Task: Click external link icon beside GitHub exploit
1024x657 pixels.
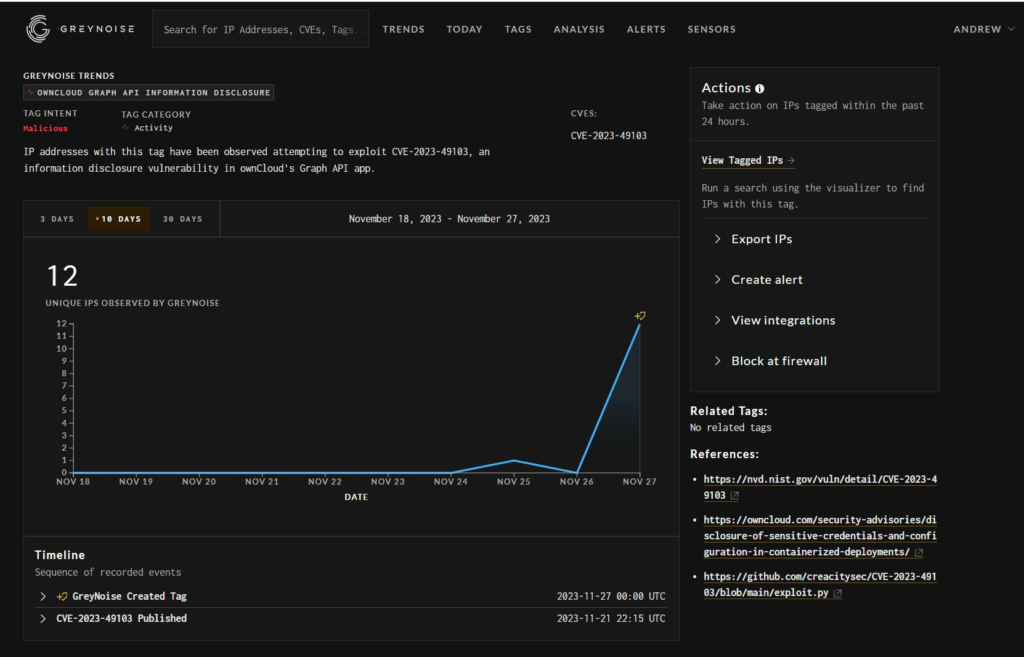Action: click(838, 593)
